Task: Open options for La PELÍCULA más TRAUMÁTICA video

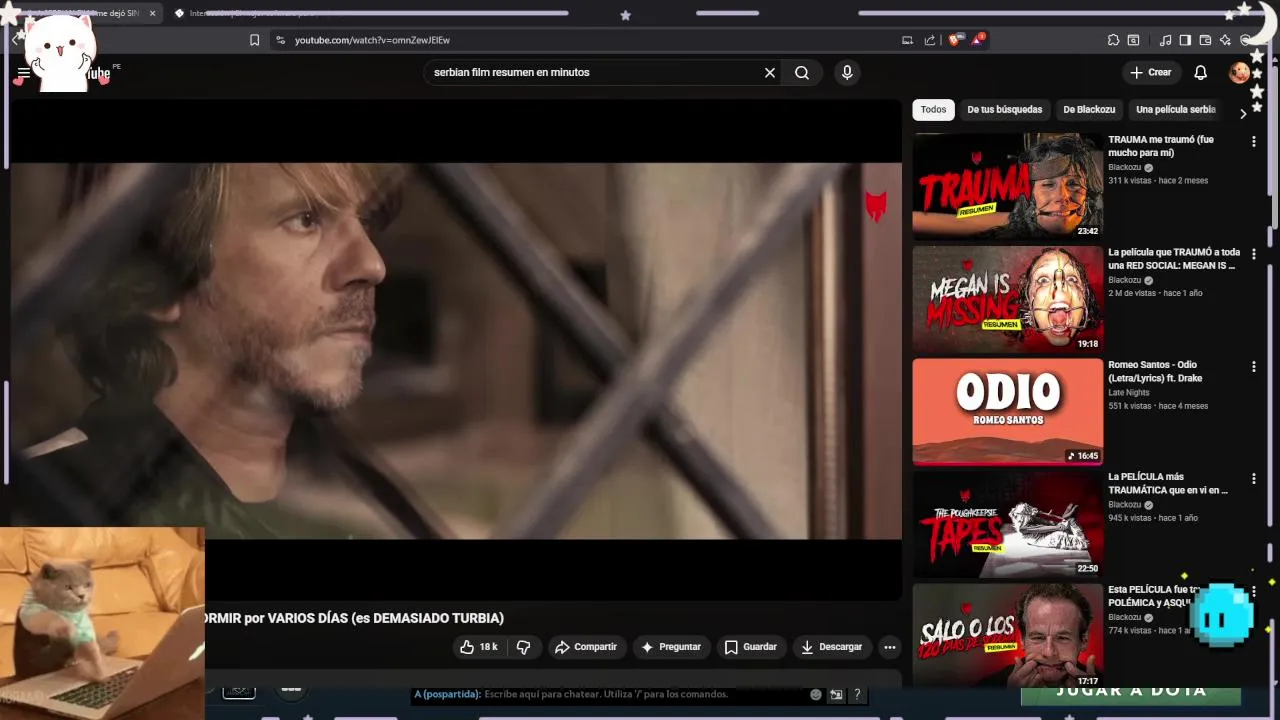Action: pyautogui.click(x=1253, y=479)
